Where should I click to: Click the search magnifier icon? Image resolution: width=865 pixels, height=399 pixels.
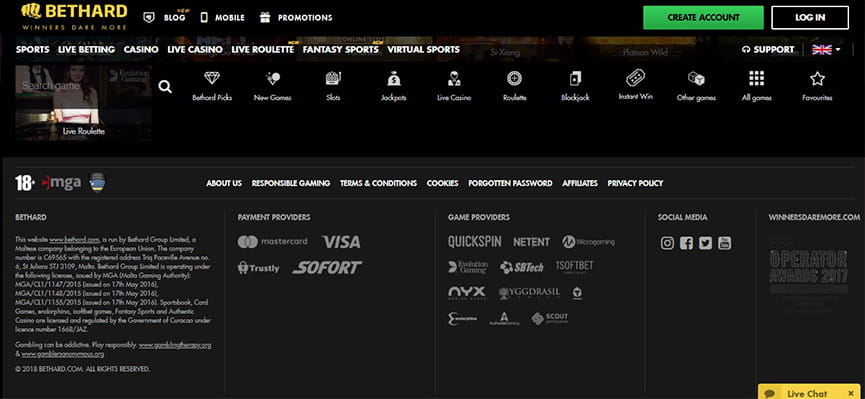tap(165, 87)
